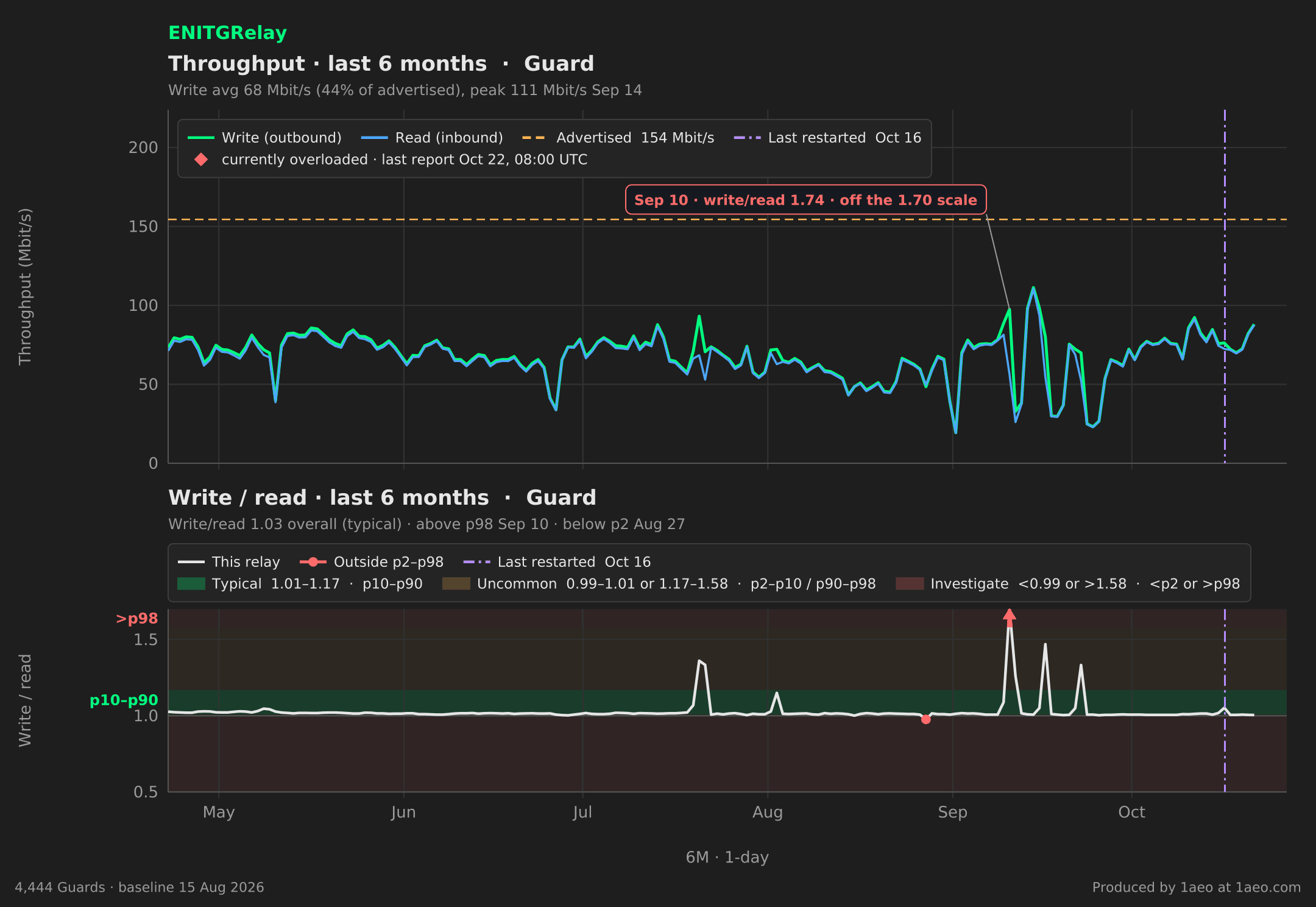This screenshot has width=1316, height=907.
Task: Click the Sep x-axis label
Action: pos(952,813)
